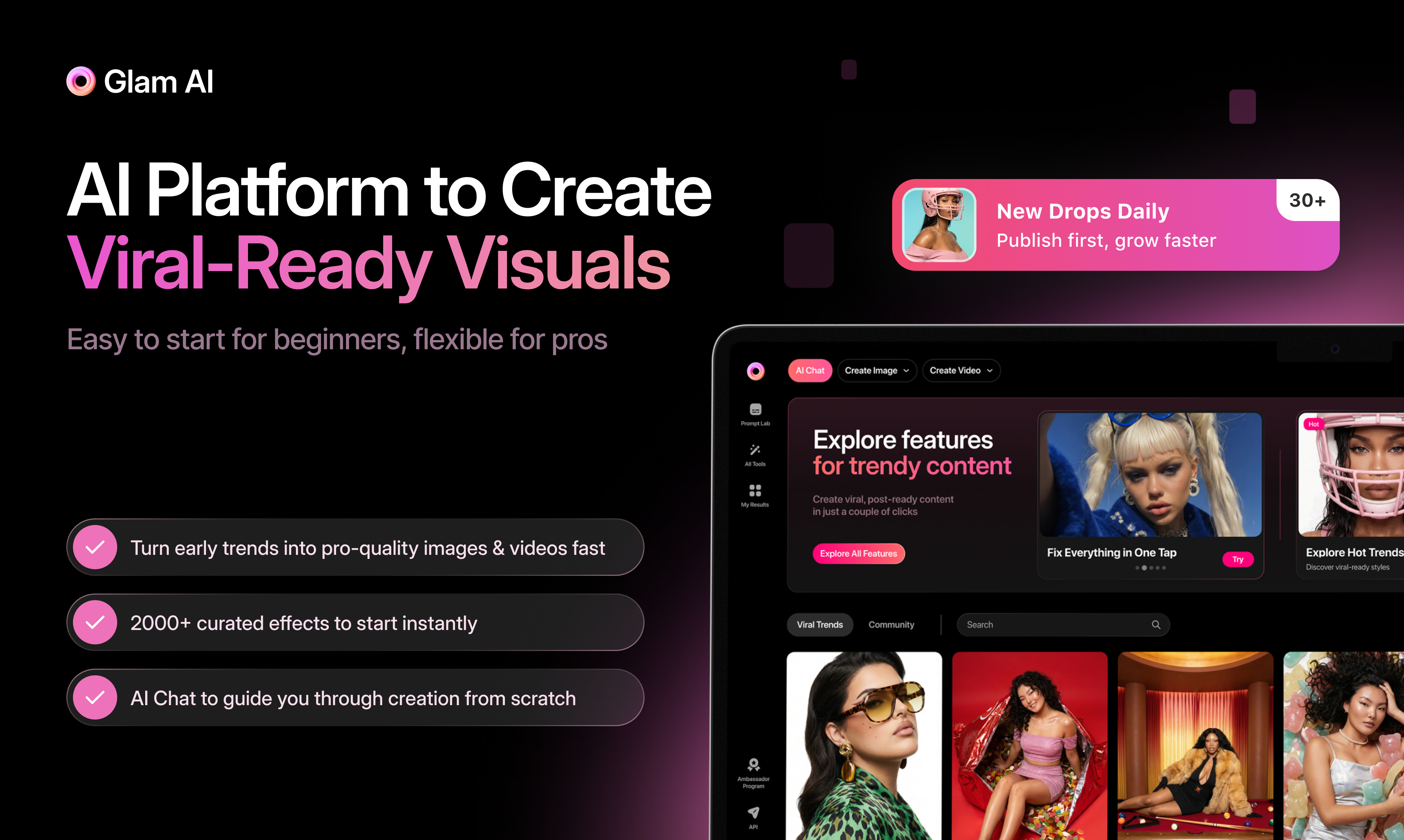The width and height of the screenshot is (1404, 840).
Task: Open the Ambassador Program page
Action: [x=753, y=769]
